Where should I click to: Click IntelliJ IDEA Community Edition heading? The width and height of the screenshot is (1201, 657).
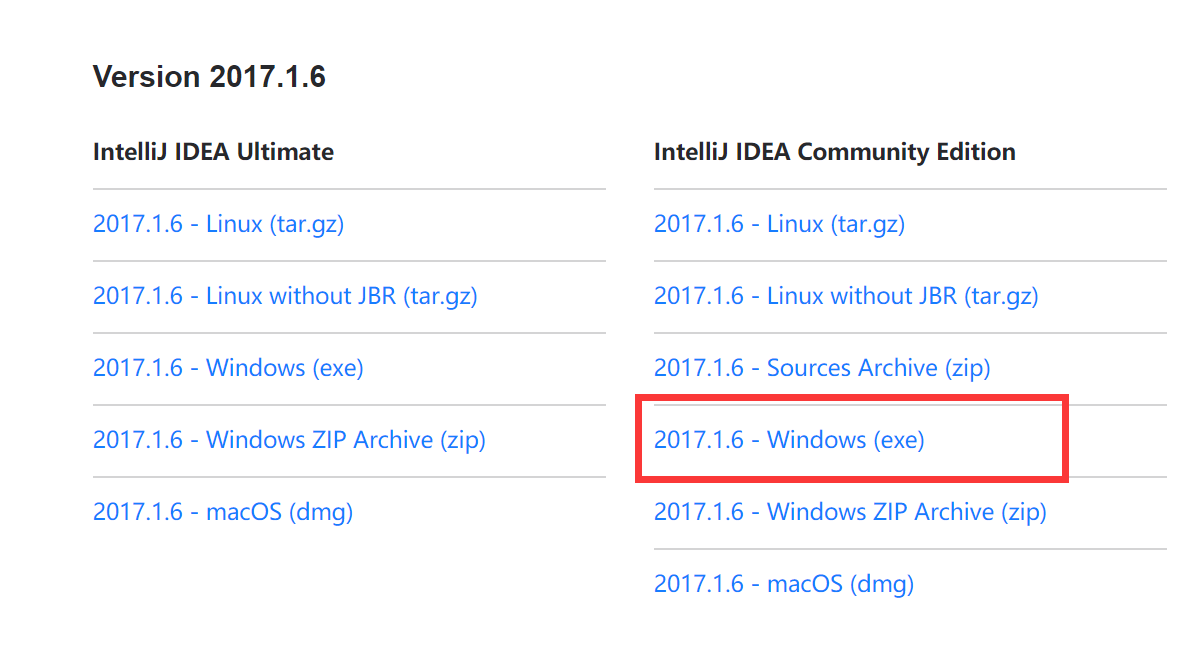tap(834, 152)
